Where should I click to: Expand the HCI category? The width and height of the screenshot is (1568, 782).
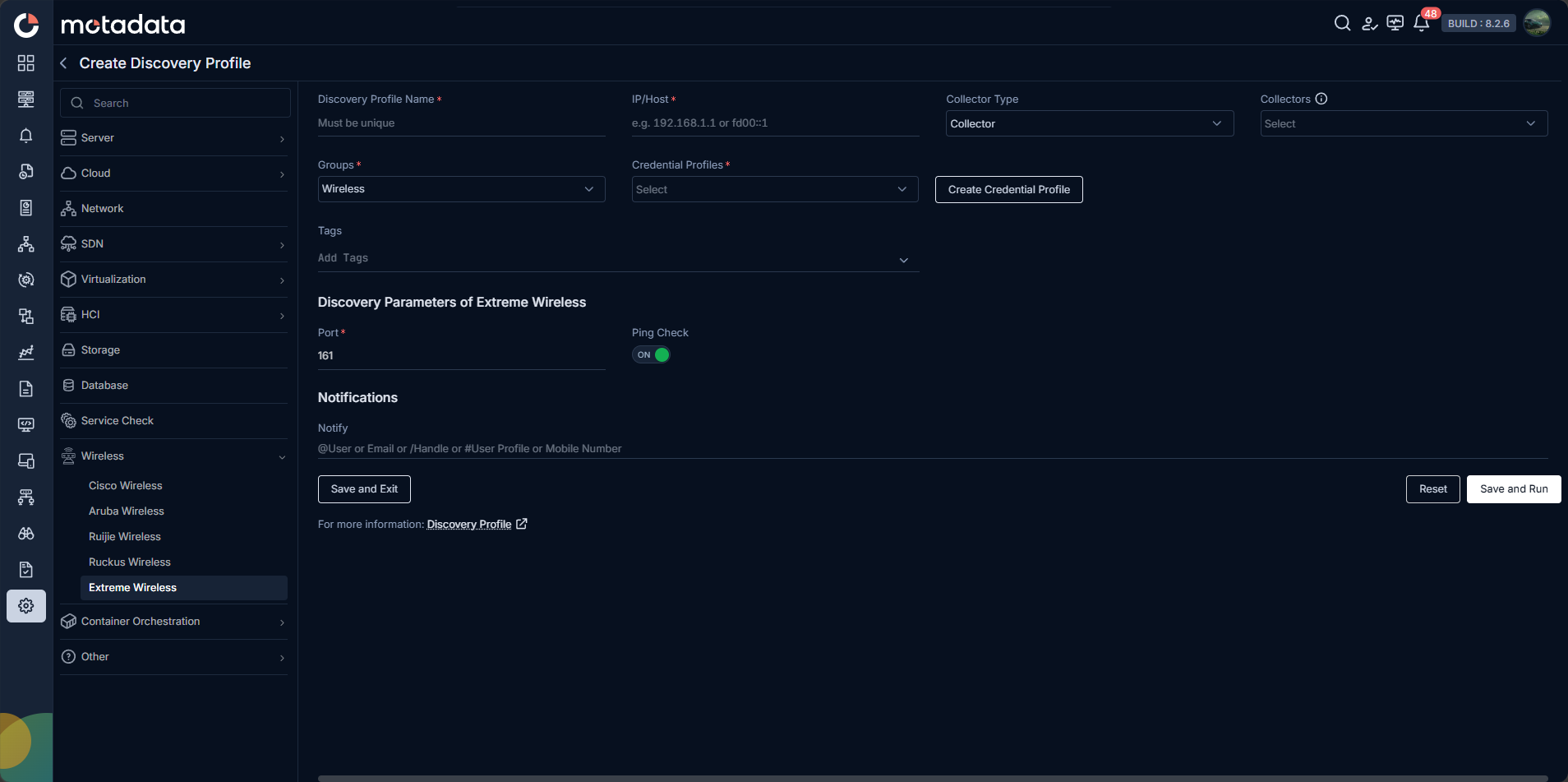coord(173,315)
